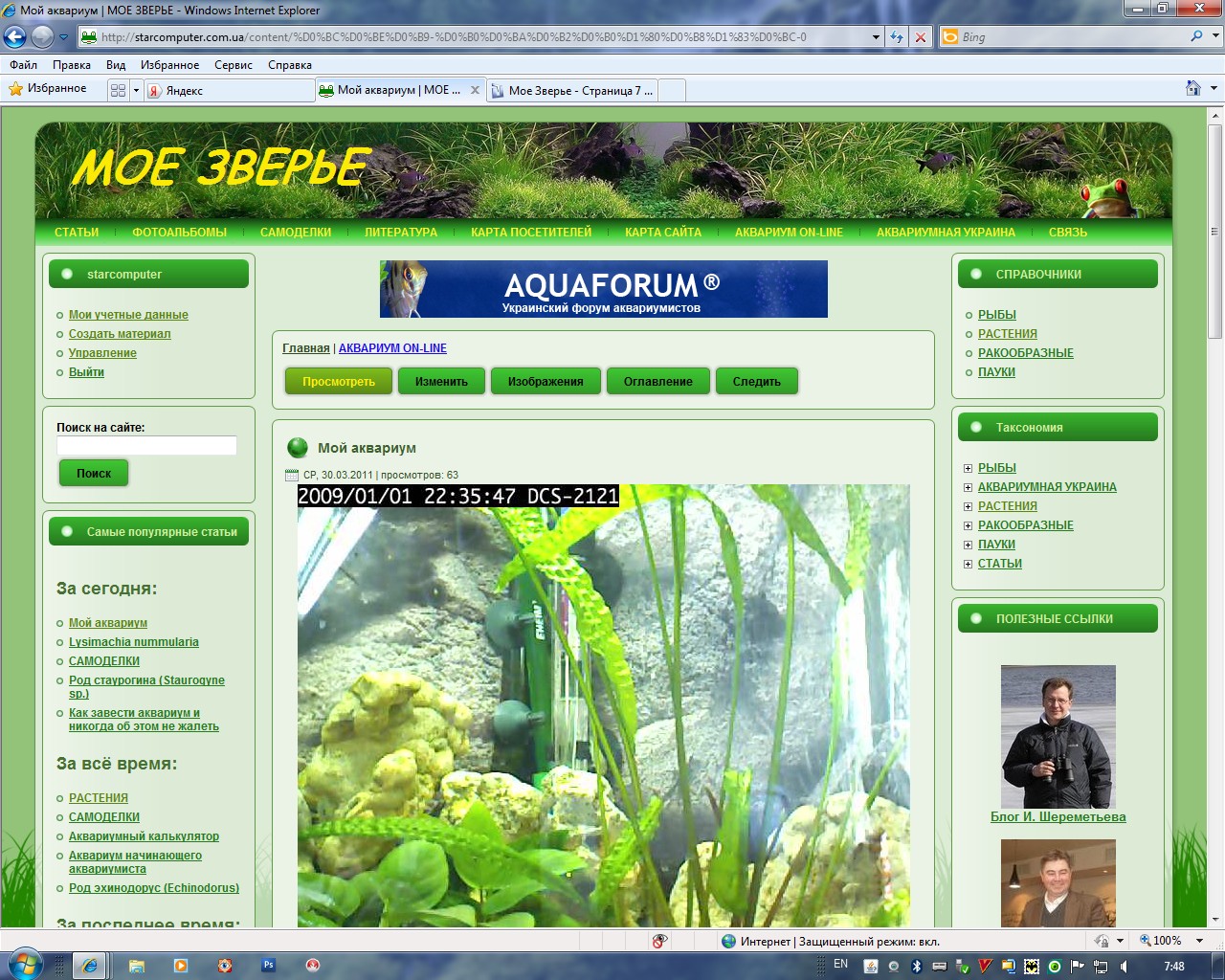
Task: Open the address bar history dropdown
Action: coord(876,37)
